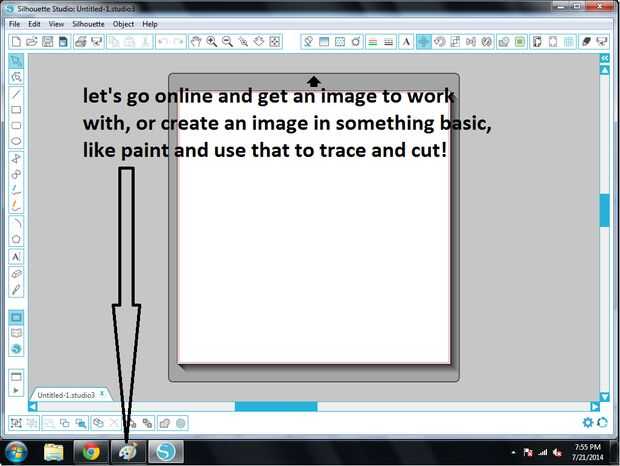Open Google Chrome from the taskbar
620x466 pixels.
point(91,452)
